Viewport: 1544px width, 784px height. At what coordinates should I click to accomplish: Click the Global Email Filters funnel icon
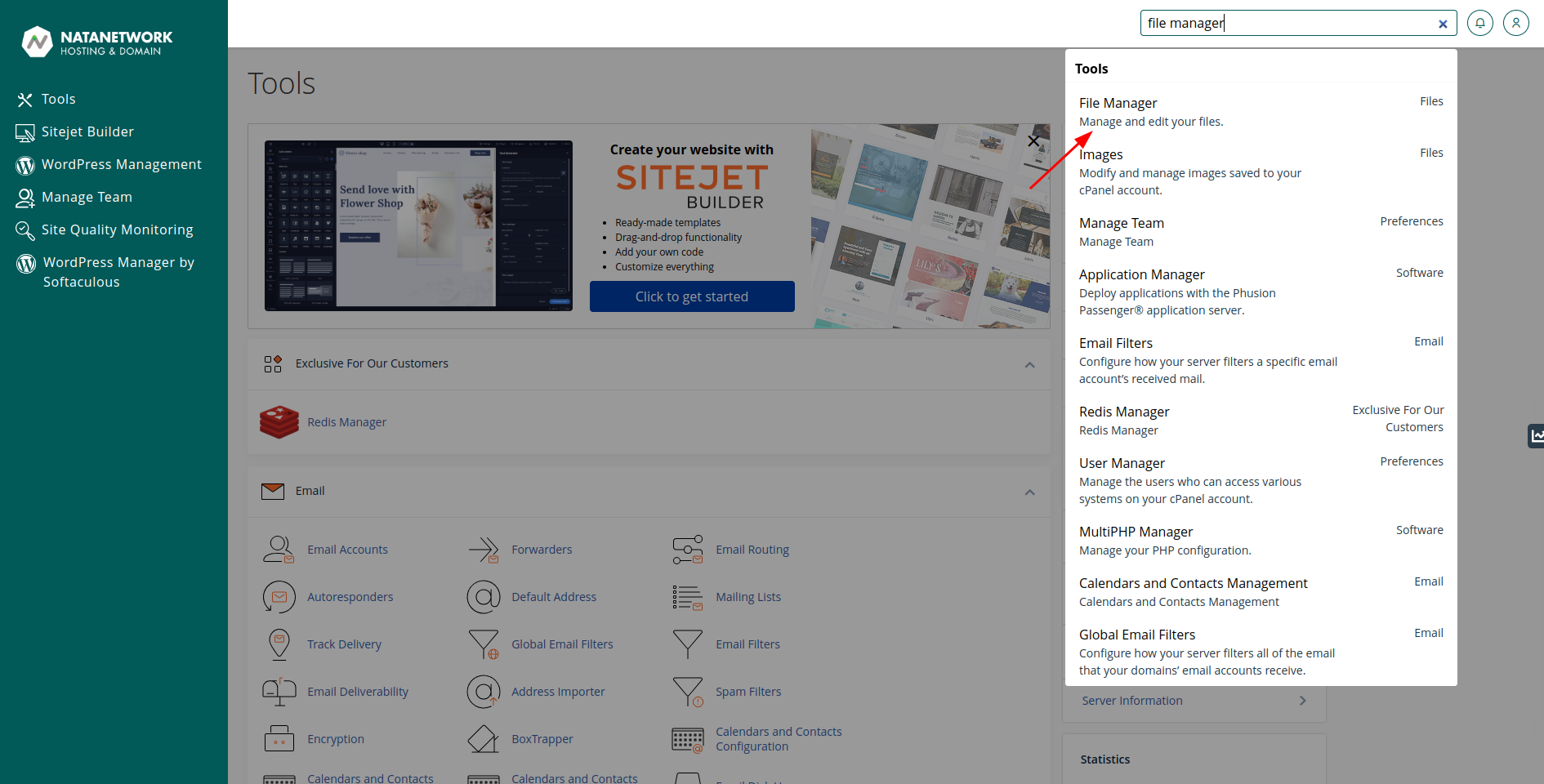coord(484,644)
